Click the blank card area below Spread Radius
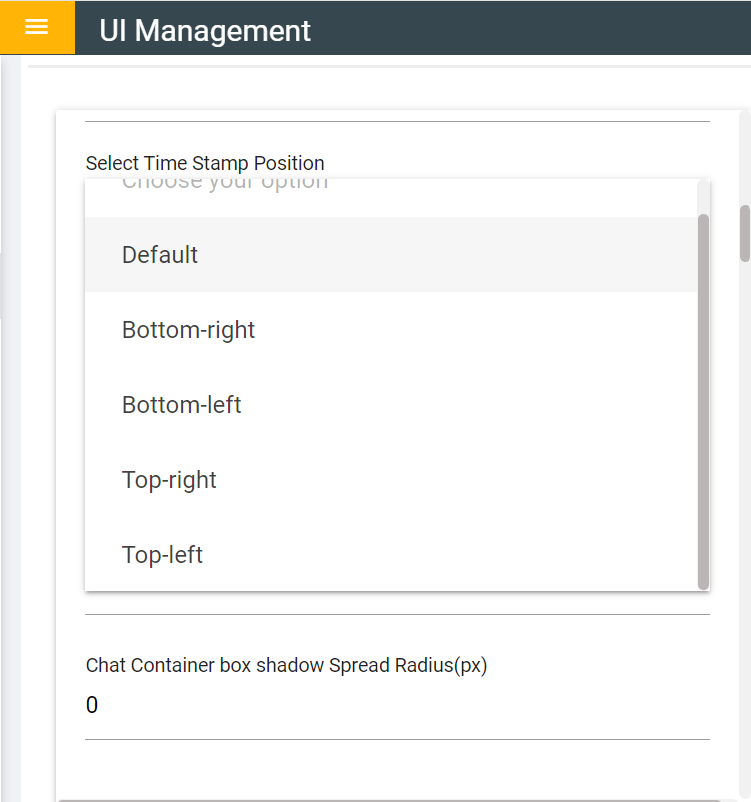 (x=397, y=768)
